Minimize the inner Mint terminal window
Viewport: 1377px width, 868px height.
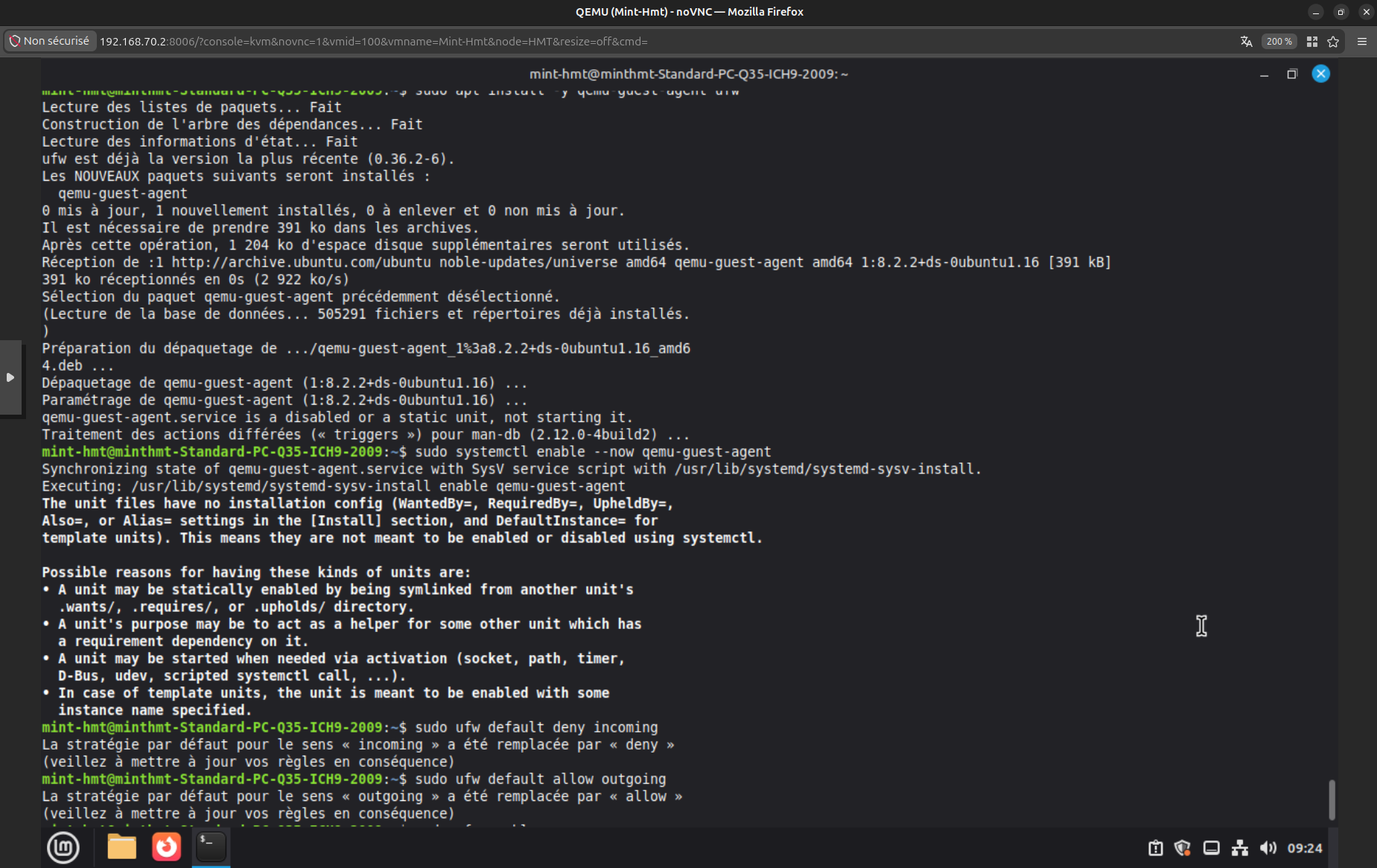1264,74
